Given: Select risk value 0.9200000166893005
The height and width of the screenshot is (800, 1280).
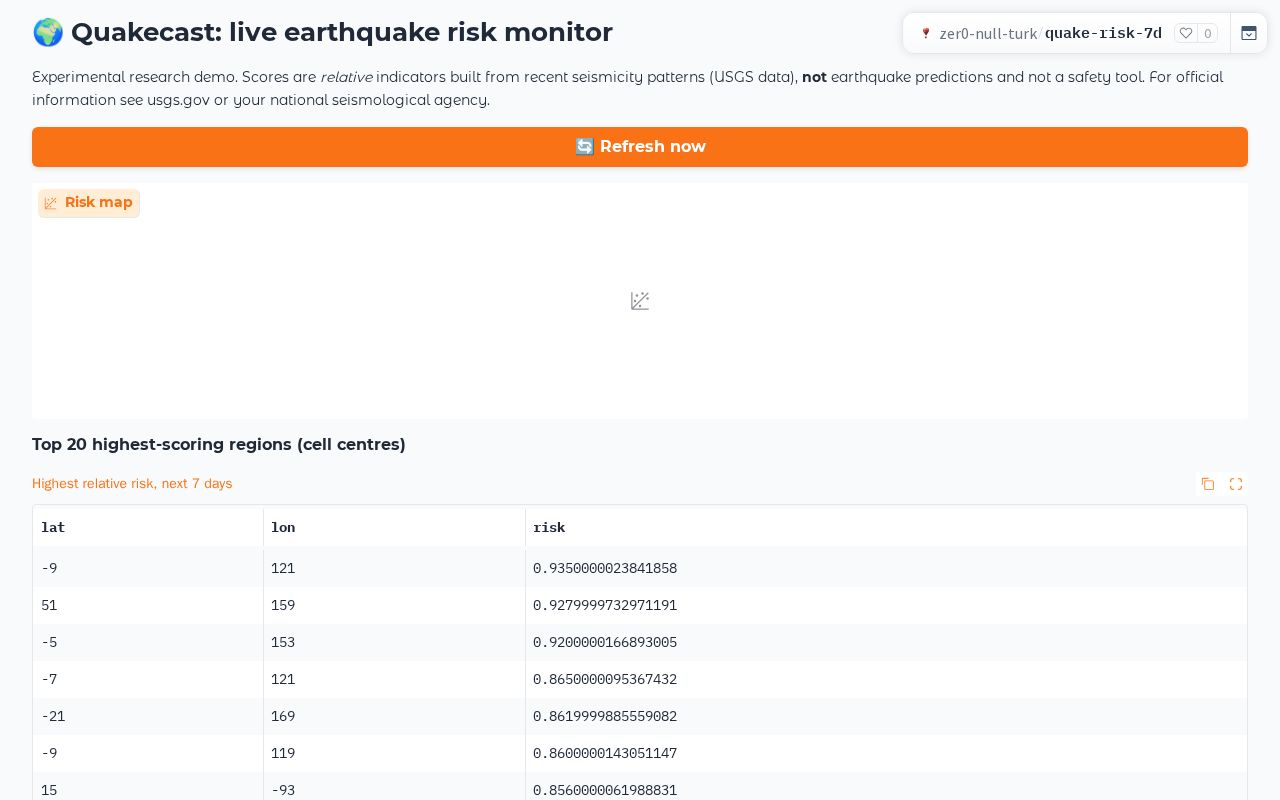Looking at the screenshot, I should point(605,642).
